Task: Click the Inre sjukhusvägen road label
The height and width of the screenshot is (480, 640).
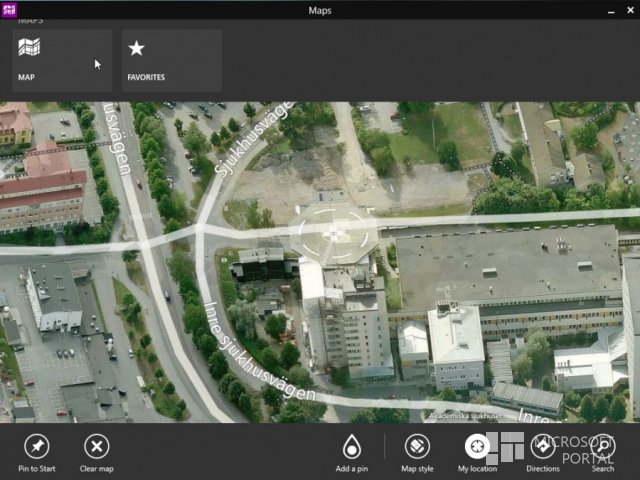Action: tap(259, 353)
